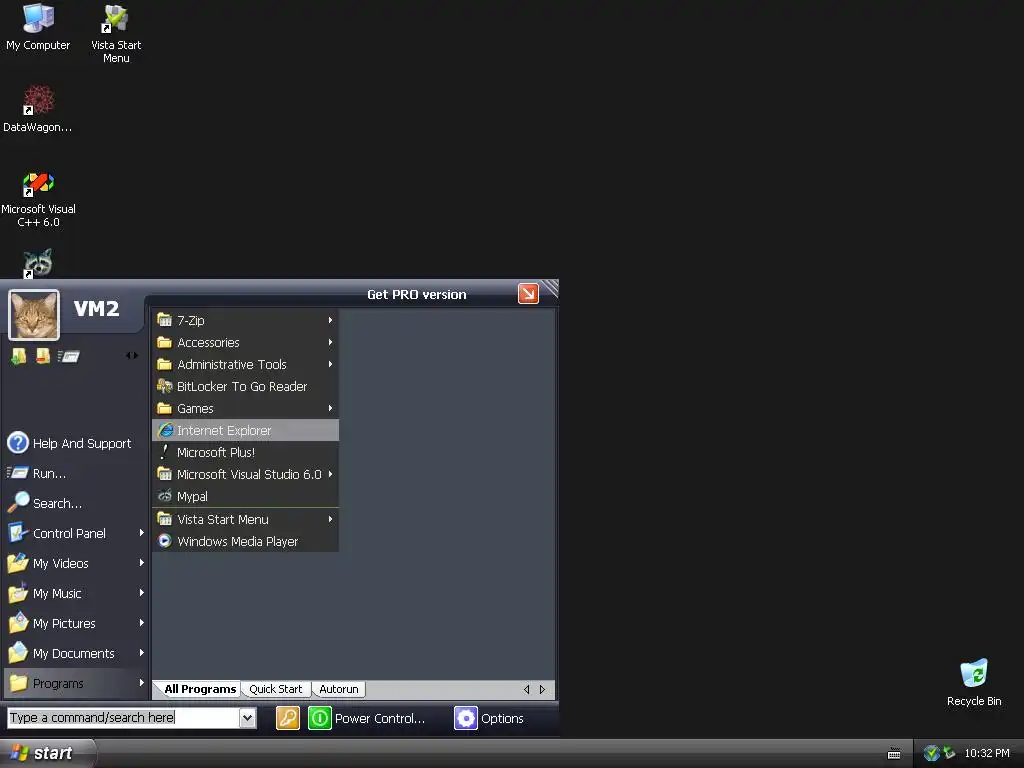Click the Windows start button
Image resolution: width=1024 pixels, height=768 pixels.
point(48,754)
